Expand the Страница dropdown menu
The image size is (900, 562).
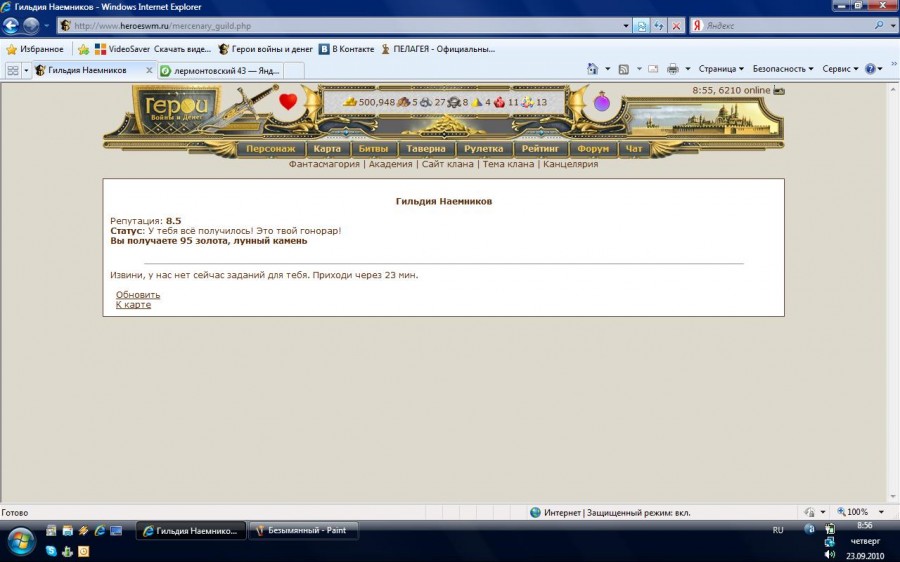[x=721, y=69]
